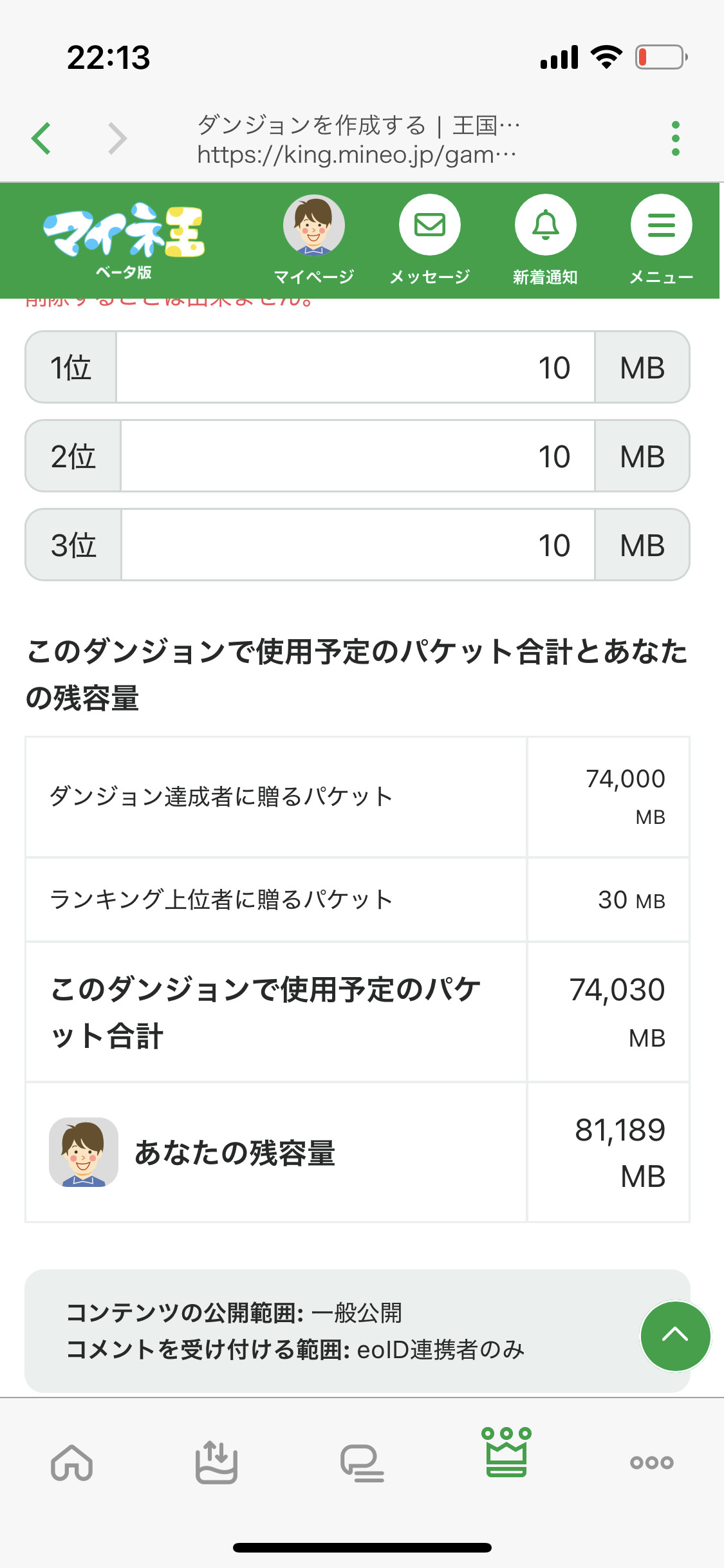The image size is (724, 1568).
Task: Tap the avatar beside あなたの残容量
Action: [x=84, y=1152]
